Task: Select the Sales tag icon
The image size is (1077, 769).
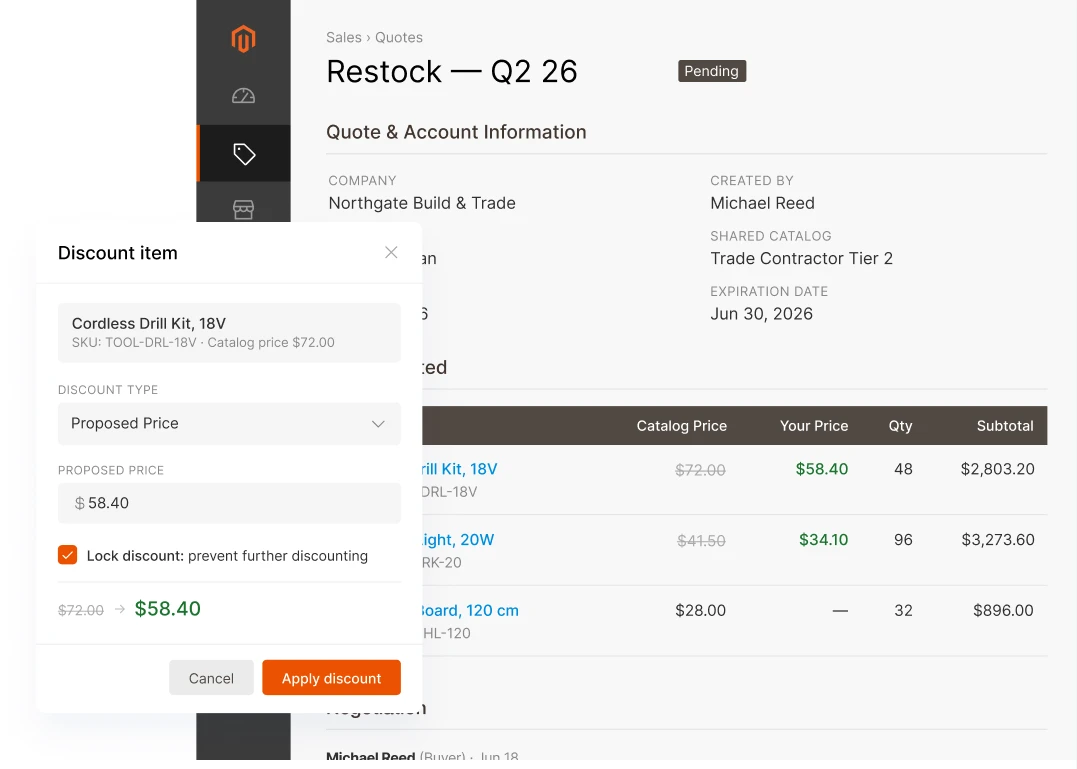Action: (244, 154)
